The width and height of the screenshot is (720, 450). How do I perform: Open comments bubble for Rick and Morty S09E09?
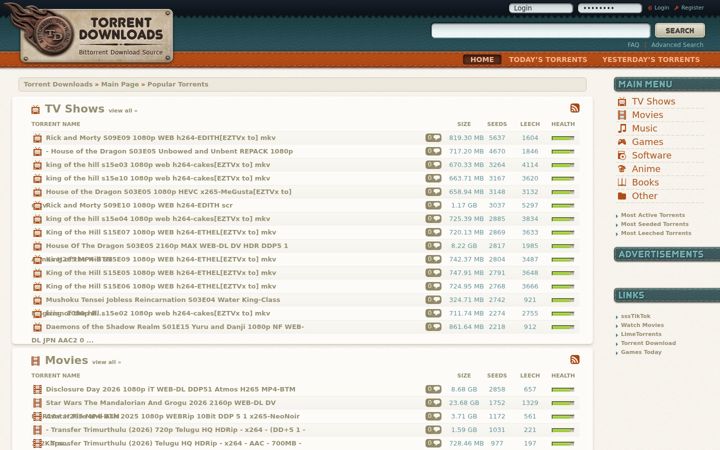click(x=433, y=138)
